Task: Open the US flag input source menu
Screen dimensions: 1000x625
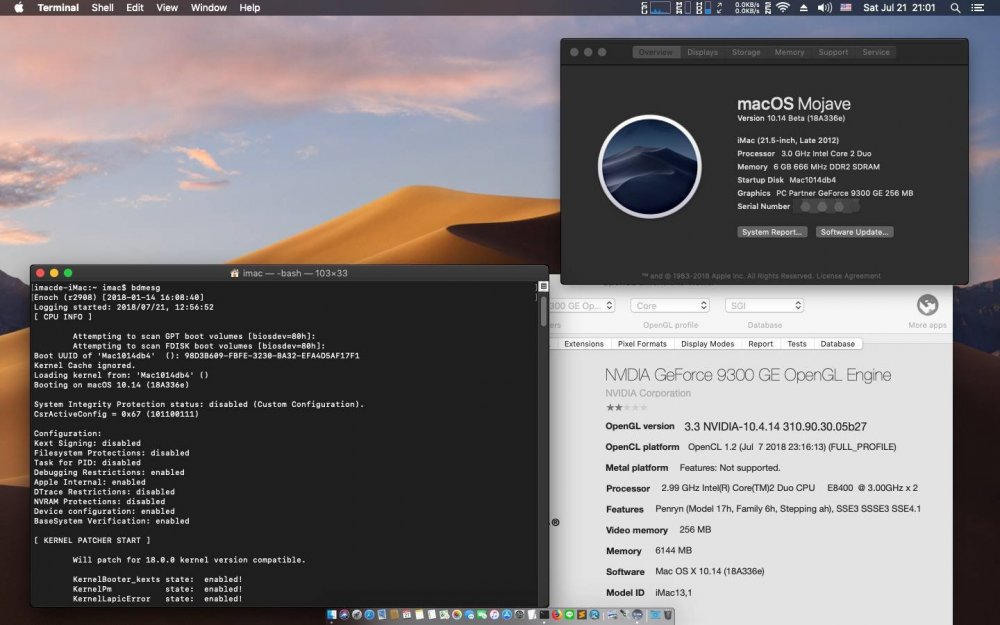Action: [x=846, y=8]
